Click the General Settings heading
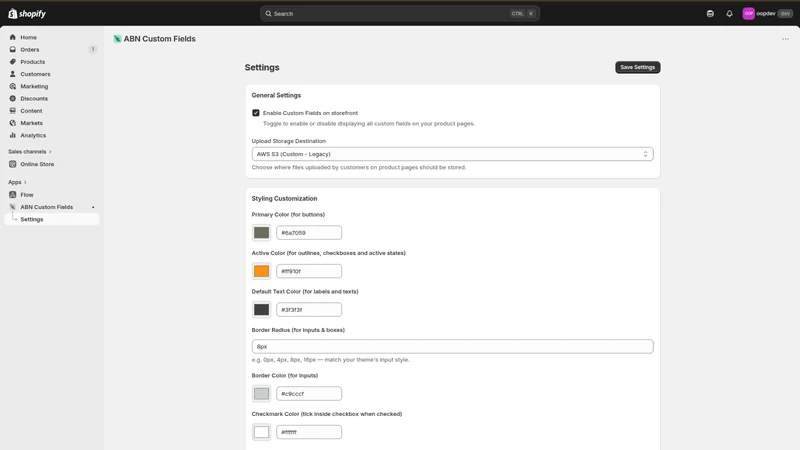 [276, 95]
